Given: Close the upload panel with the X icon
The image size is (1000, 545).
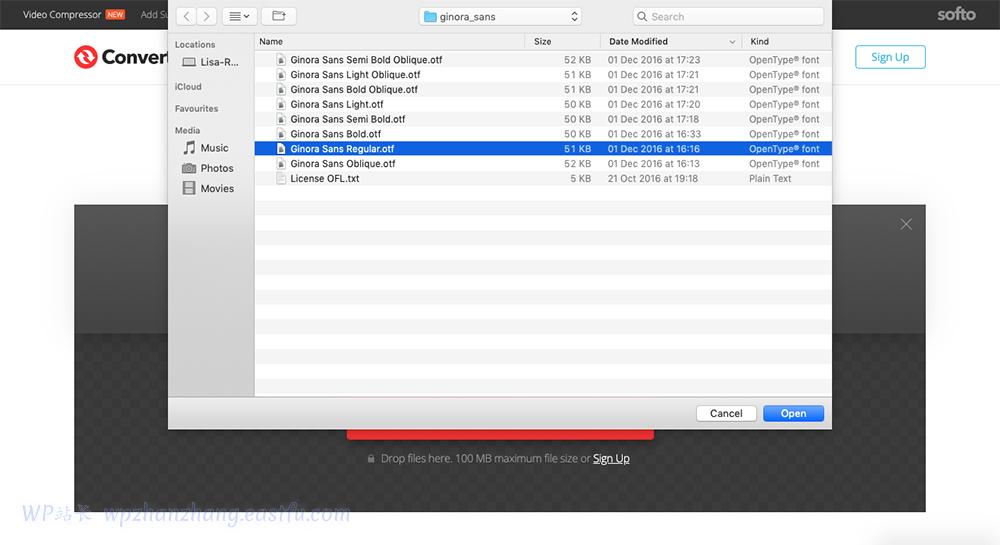Looking at the screenshot, I should tap(906, 224).
